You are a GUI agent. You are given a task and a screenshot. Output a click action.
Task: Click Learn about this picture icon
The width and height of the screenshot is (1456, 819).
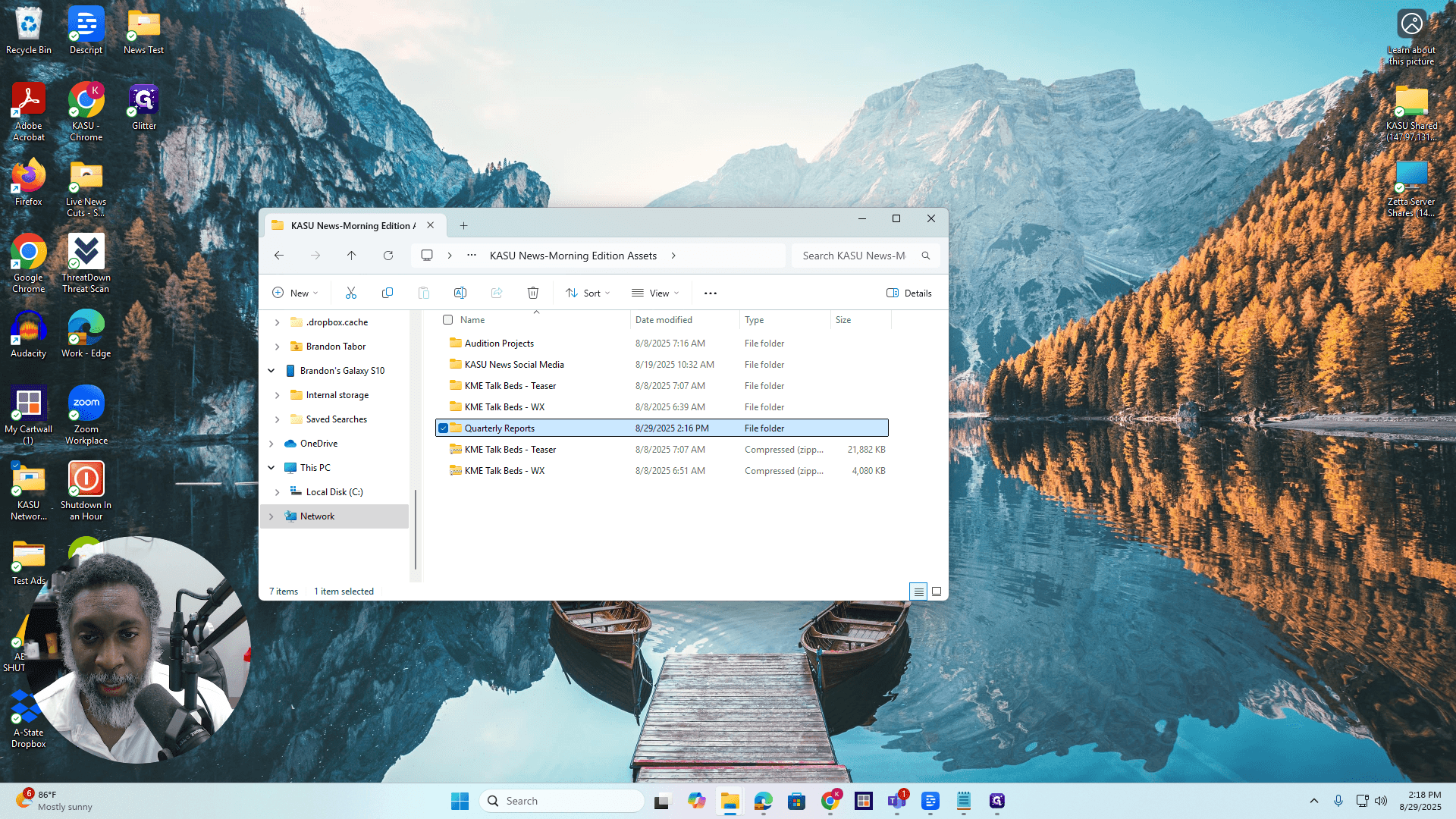pyautogui.click(x=1411, y=36)
